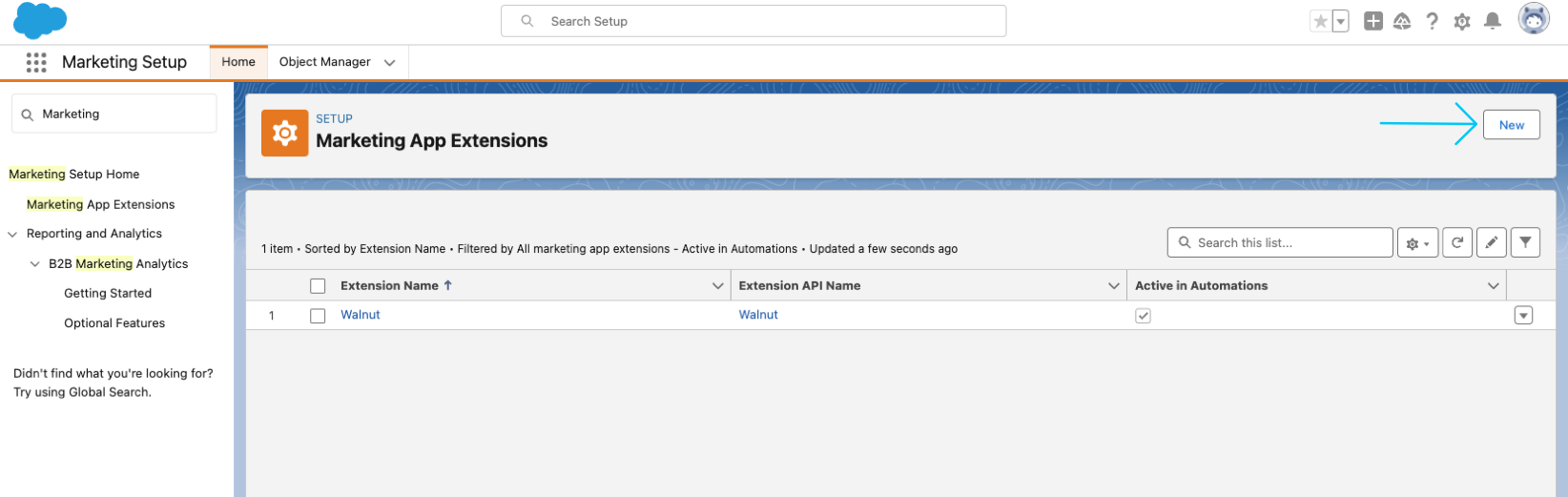This screenshot has height=497, width=1568.
Task: Open the favorites list dropdown arrow
Action: 1341,21
